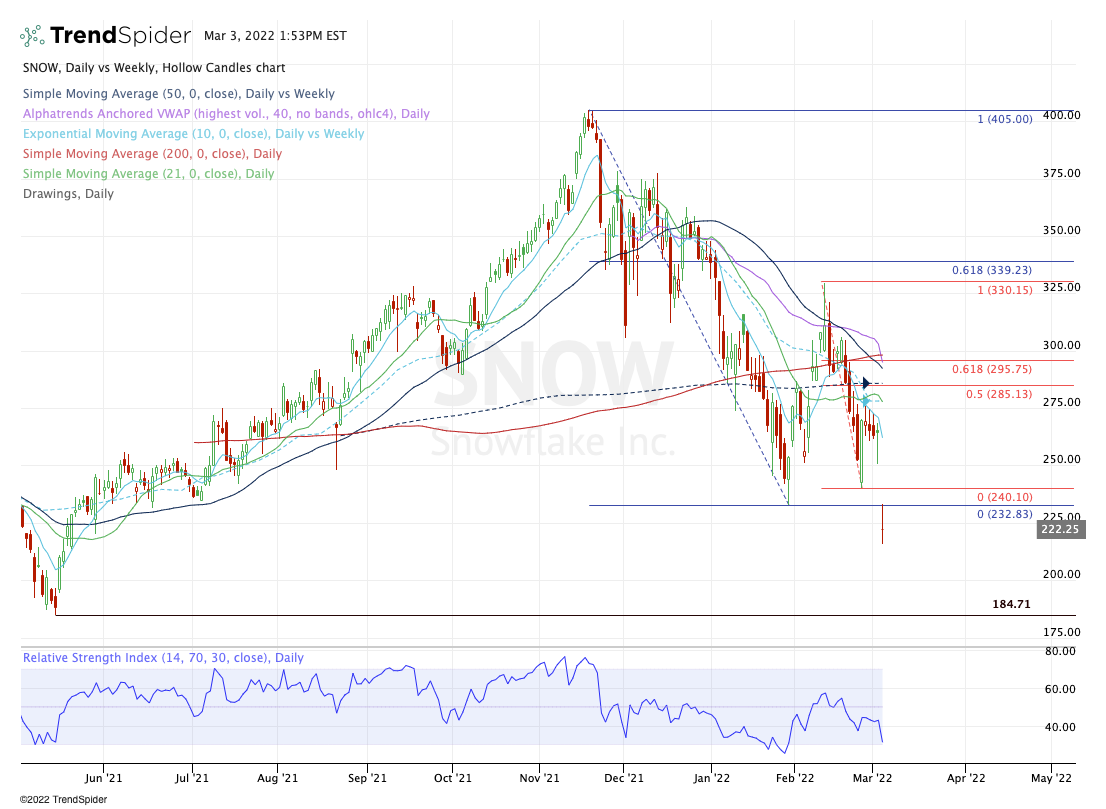Click the 200.00 price axis label
This screenshot has width=1106, height=809.
point(1062,574)
